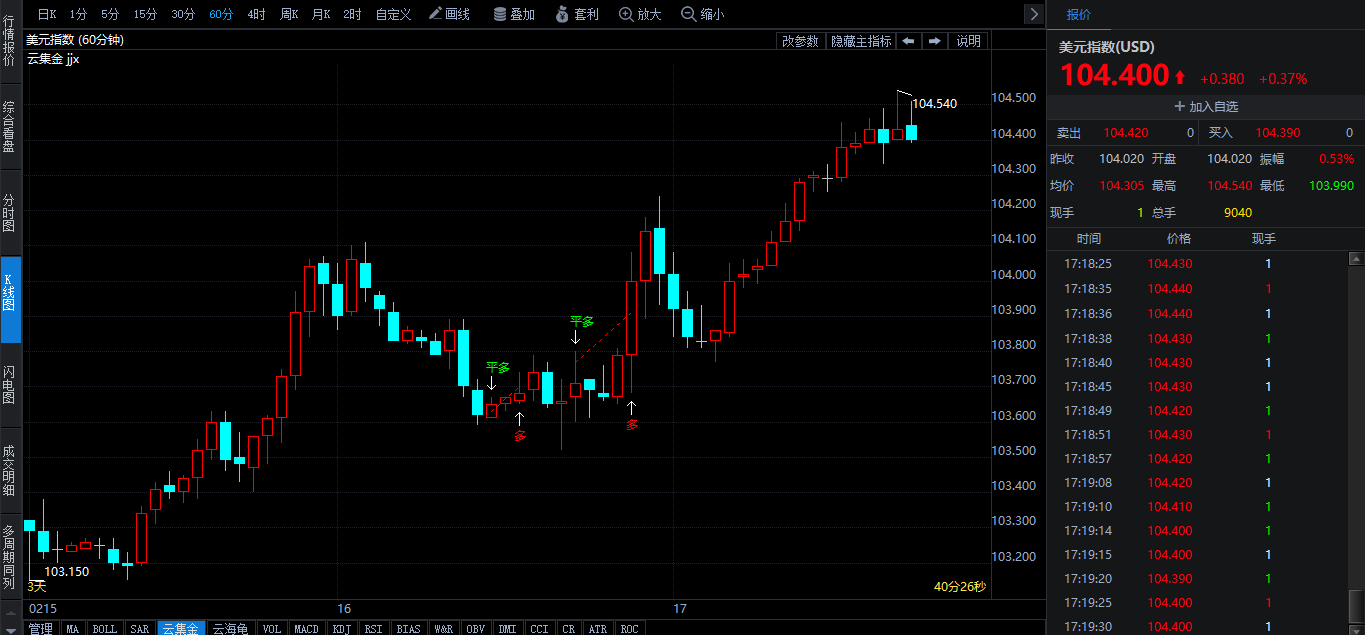
Task: Select the MA indicator
Action: [x=72, y=628]
